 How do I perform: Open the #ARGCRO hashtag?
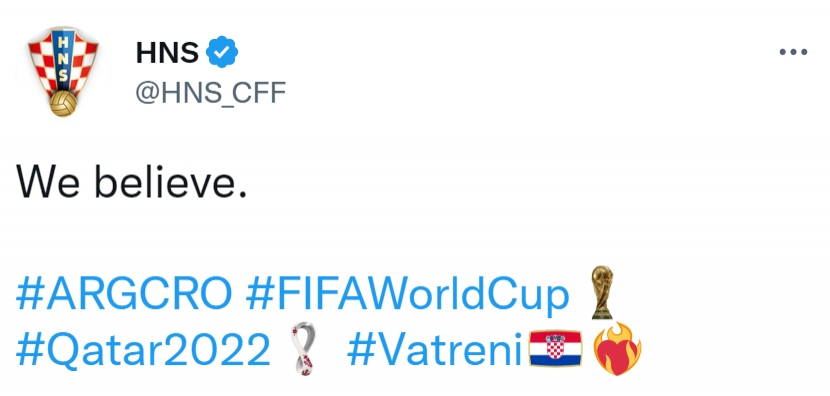(124, 294)
